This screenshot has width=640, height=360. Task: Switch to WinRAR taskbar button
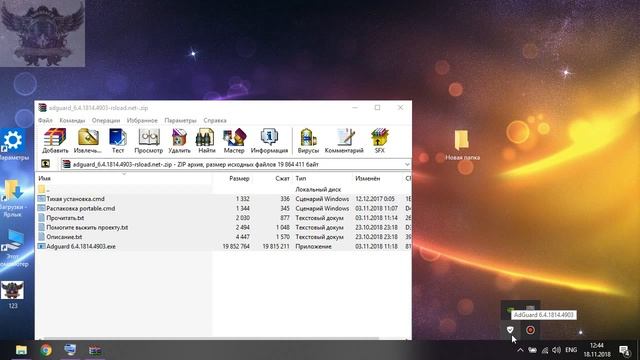(x=95, y=350)
